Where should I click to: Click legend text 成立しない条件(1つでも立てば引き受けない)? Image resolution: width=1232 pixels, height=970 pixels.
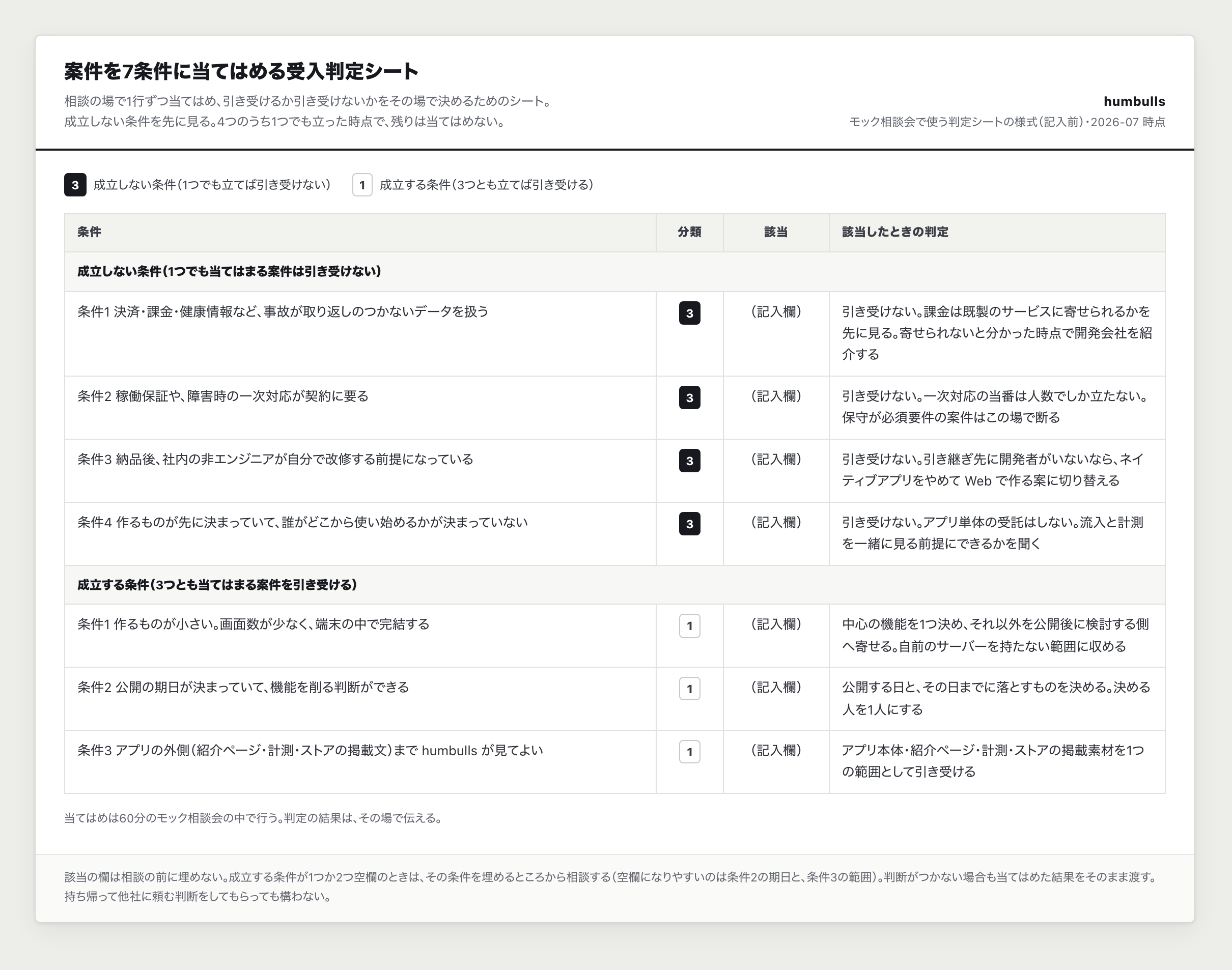coord(212,185)
